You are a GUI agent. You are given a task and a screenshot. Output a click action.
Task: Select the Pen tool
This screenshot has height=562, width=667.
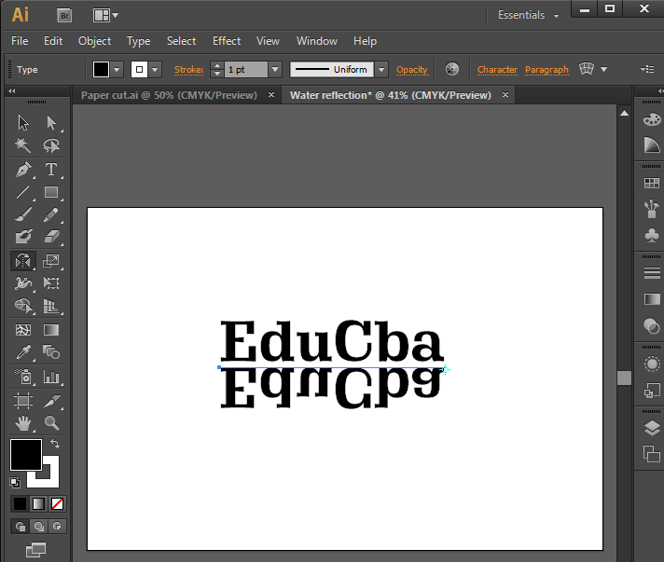coord(23,169)
